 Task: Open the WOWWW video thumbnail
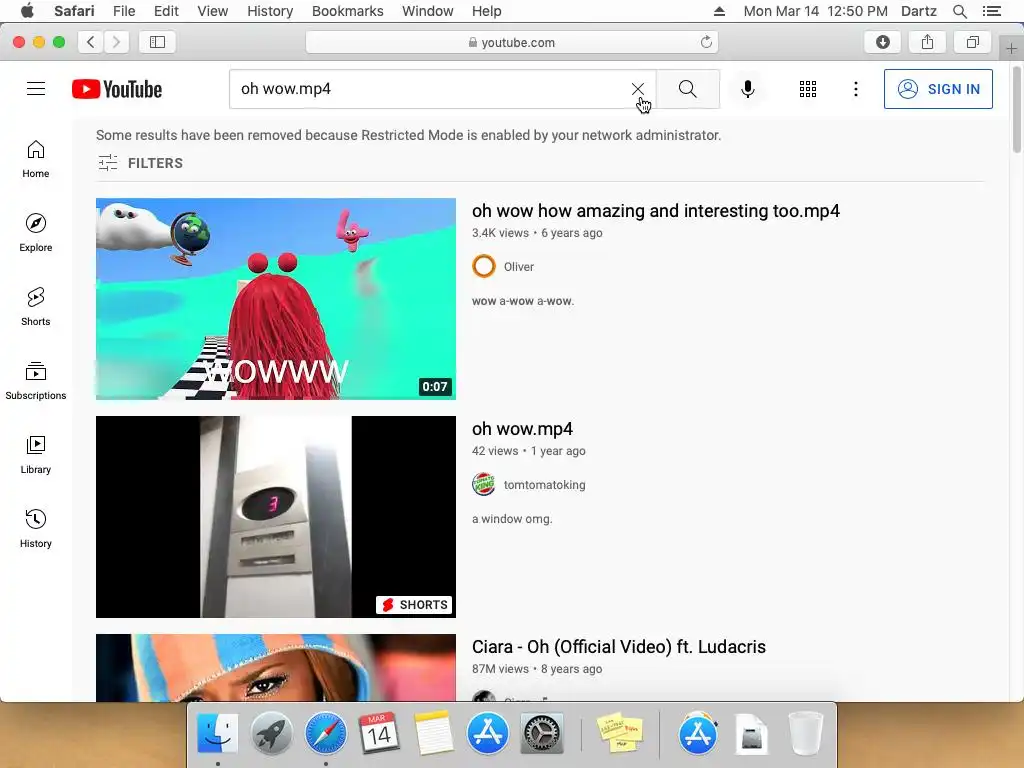[276, 299]
